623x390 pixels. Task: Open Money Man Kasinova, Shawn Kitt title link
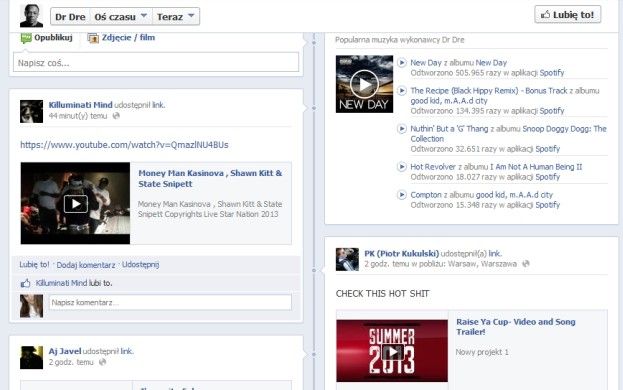(x=210, y=178)
